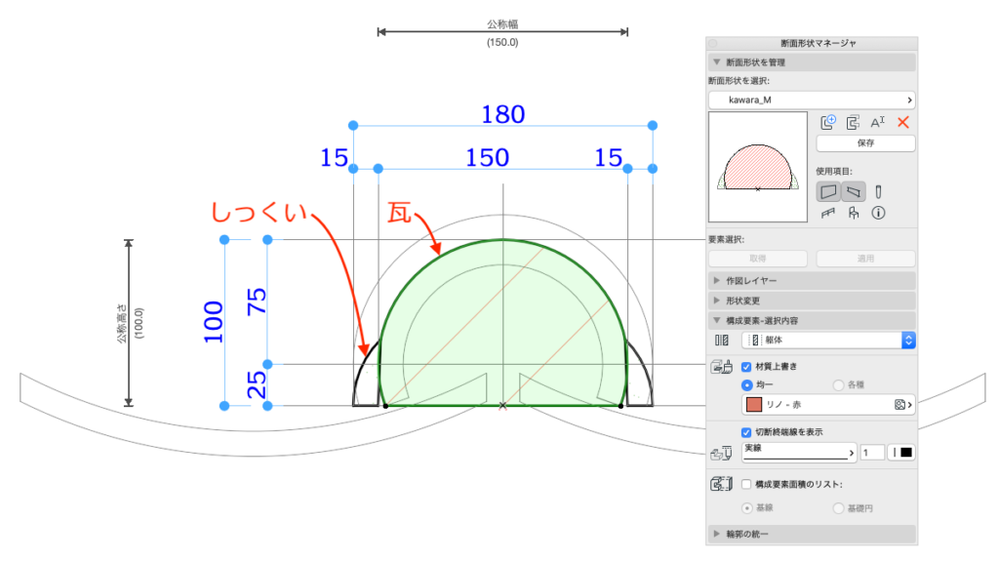Click the texture icon in リノ - 赤 field
The height and width of the screenshot is (564, 999).
[x=900, y=405]
